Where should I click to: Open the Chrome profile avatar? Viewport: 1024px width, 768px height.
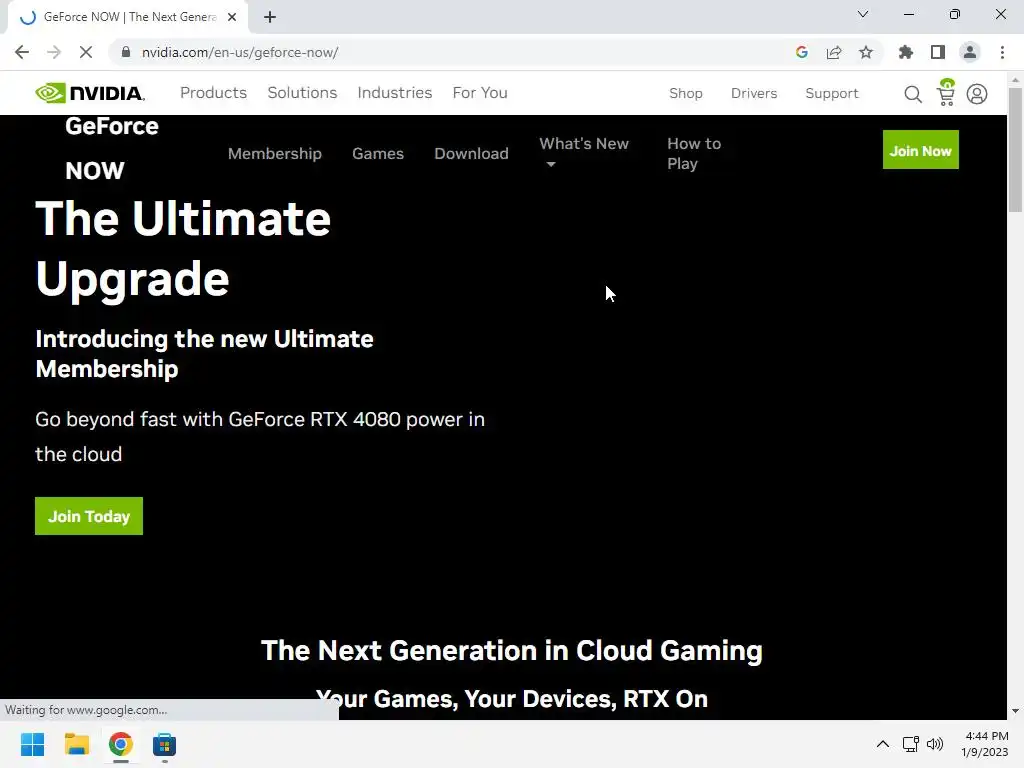pos(970,52)
